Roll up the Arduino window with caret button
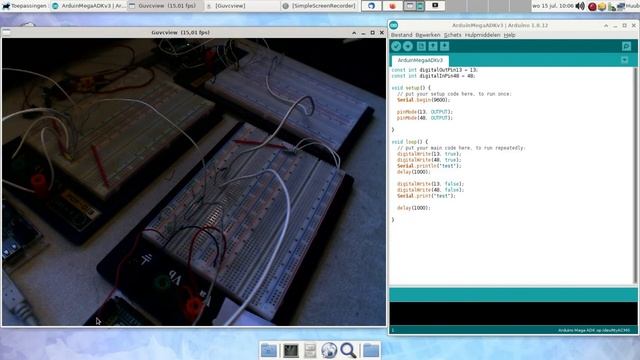Image resolution: width=640 pixels, height=360 pixels. point(606,25)
